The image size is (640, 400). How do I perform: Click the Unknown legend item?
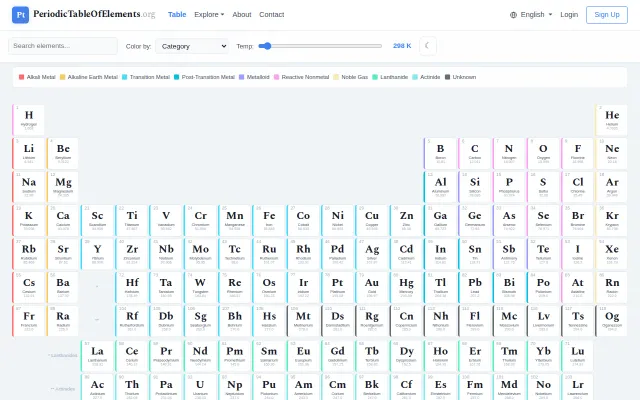(460, 77)
